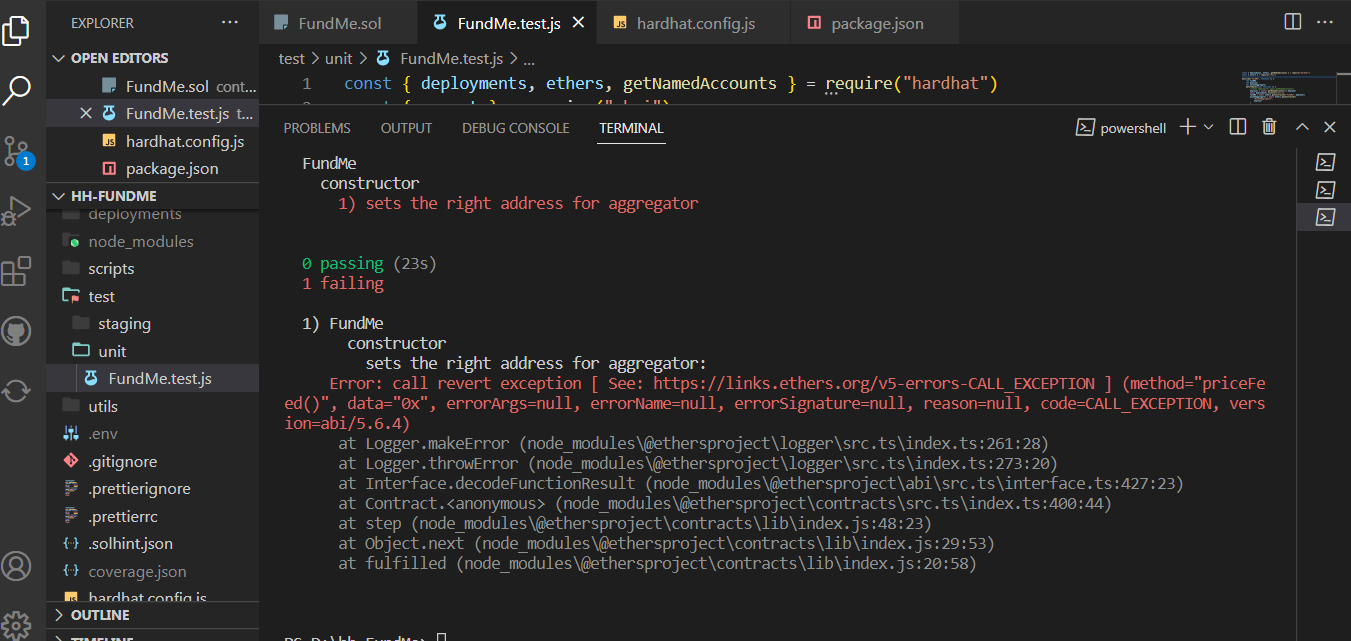
Task: Open the .prettierignore file
Action: (x=153, y=489)
